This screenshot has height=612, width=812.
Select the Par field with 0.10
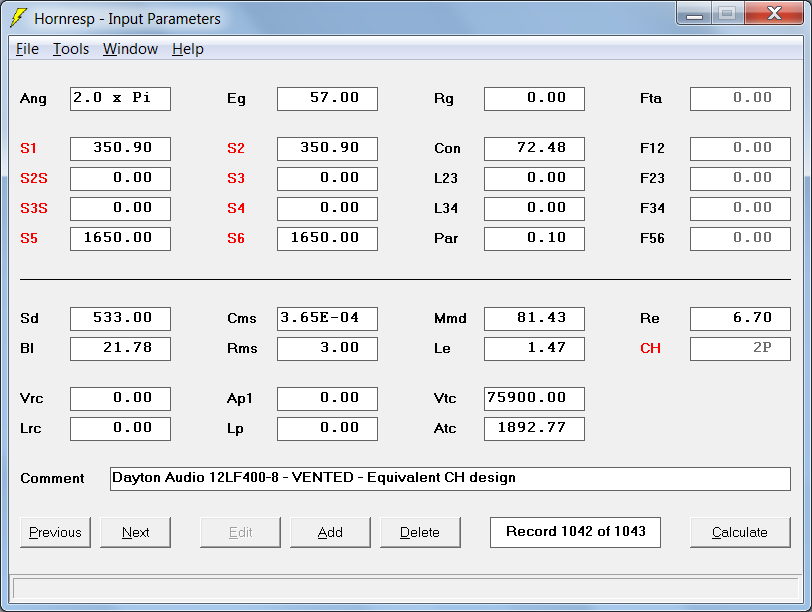534,239
